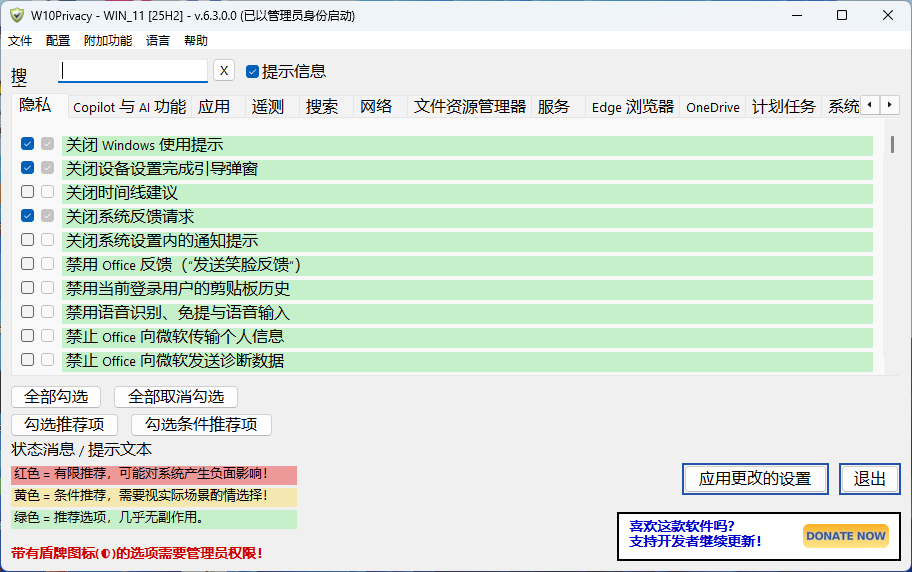Switch to the 服务 tab
The height and width of the screenshot is (572, 912).
(558, 107)
